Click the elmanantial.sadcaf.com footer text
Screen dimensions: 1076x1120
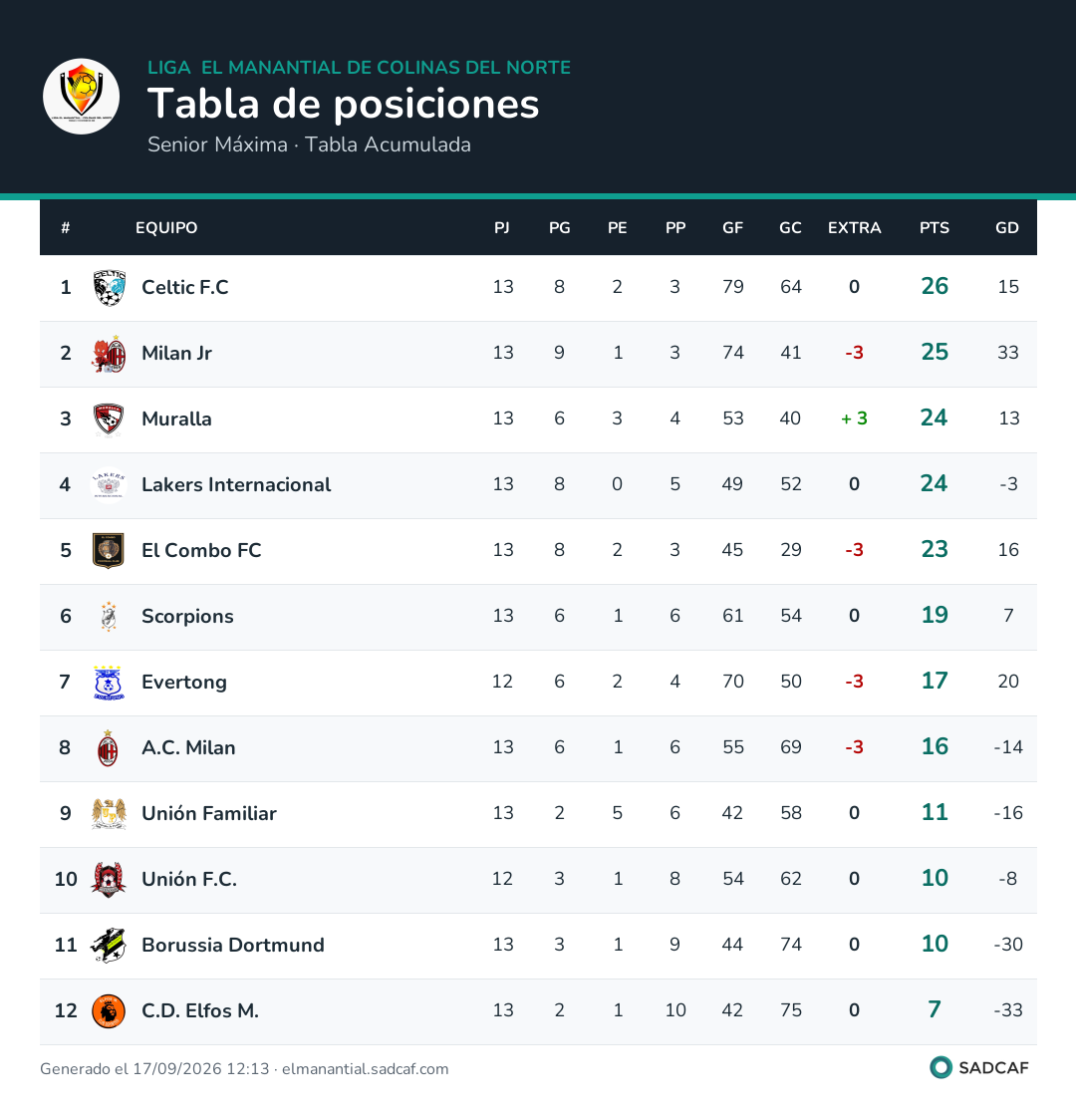pos(365,1068)
